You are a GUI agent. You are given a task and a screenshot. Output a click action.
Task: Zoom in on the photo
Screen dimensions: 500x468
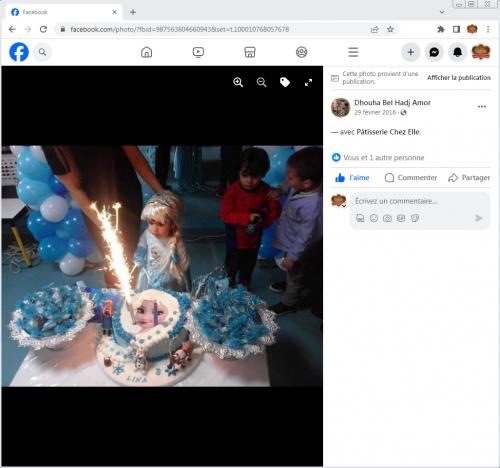238,82
